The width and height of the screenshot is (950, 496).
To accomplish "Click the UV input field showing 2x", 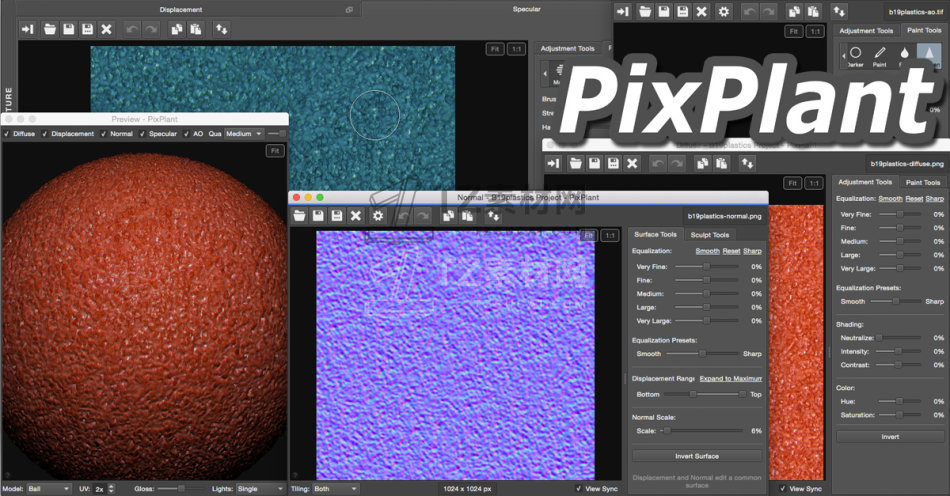I will click(100, 488).
